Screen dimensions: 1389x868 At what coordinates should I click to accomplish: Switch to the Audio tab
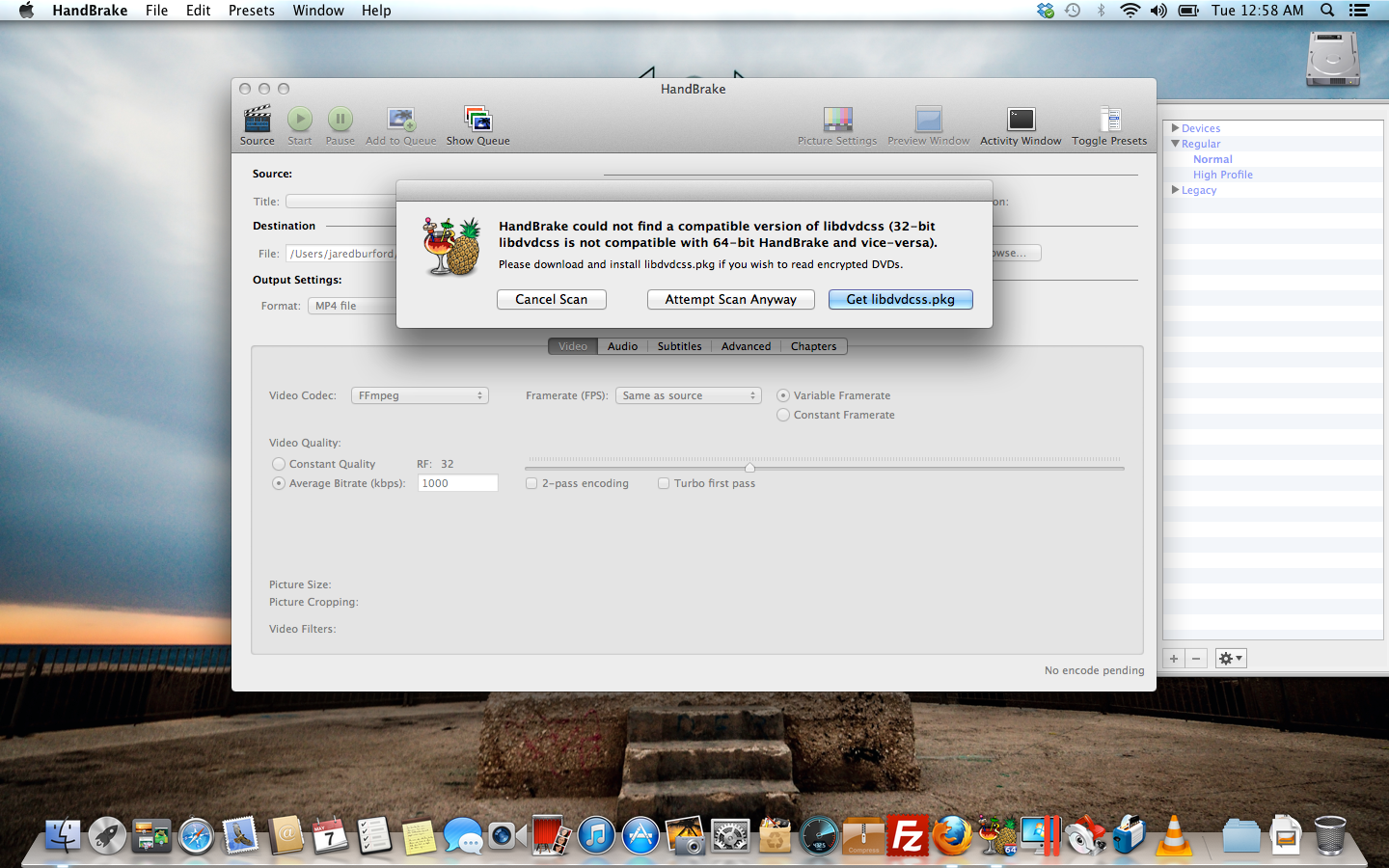622,346
